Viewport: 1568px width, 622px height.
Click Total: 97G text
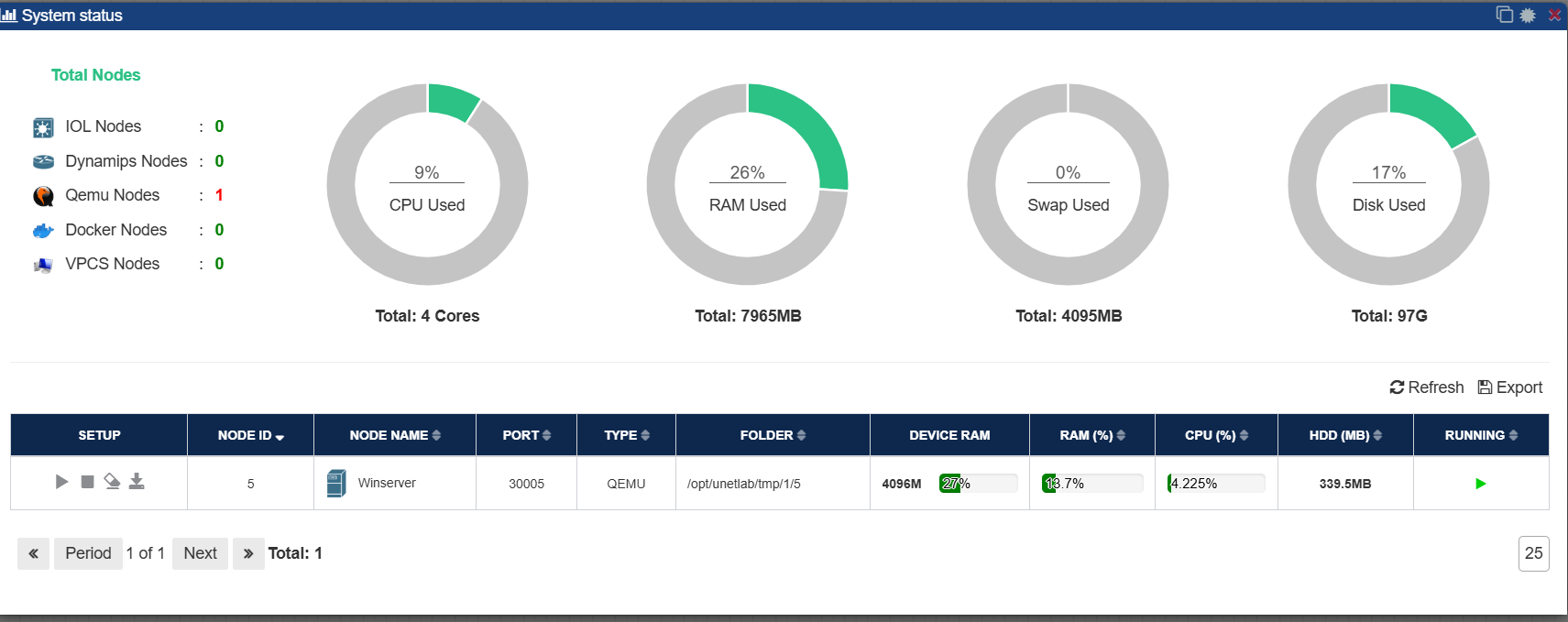click(1389, 316)
